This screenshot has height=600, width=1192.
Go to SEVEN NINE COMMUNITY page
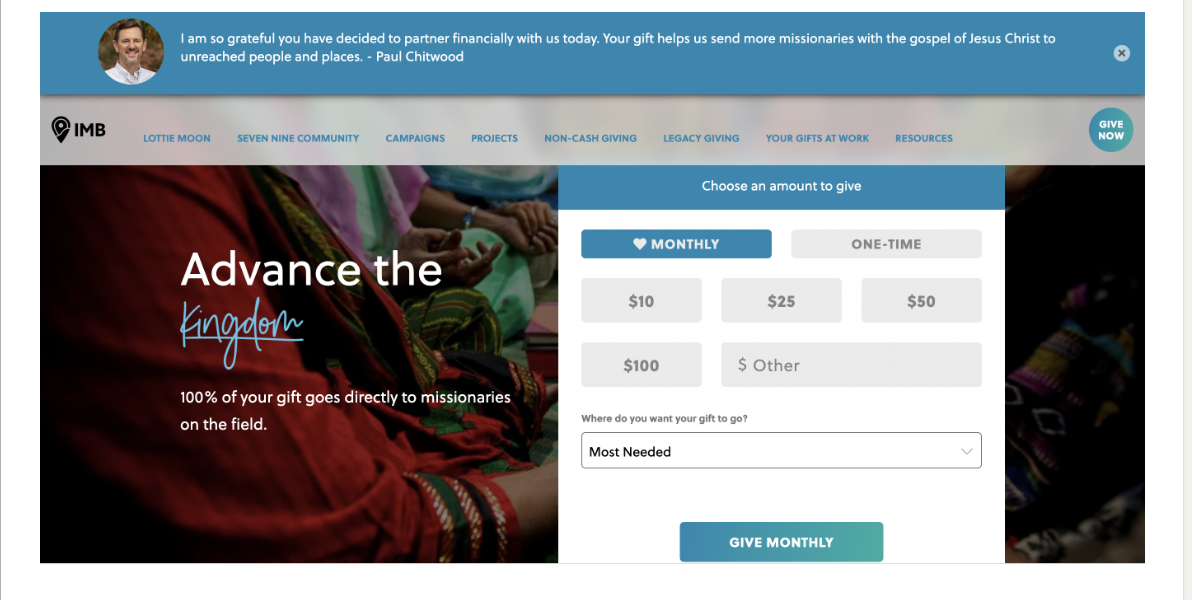[x=298, y=138]
